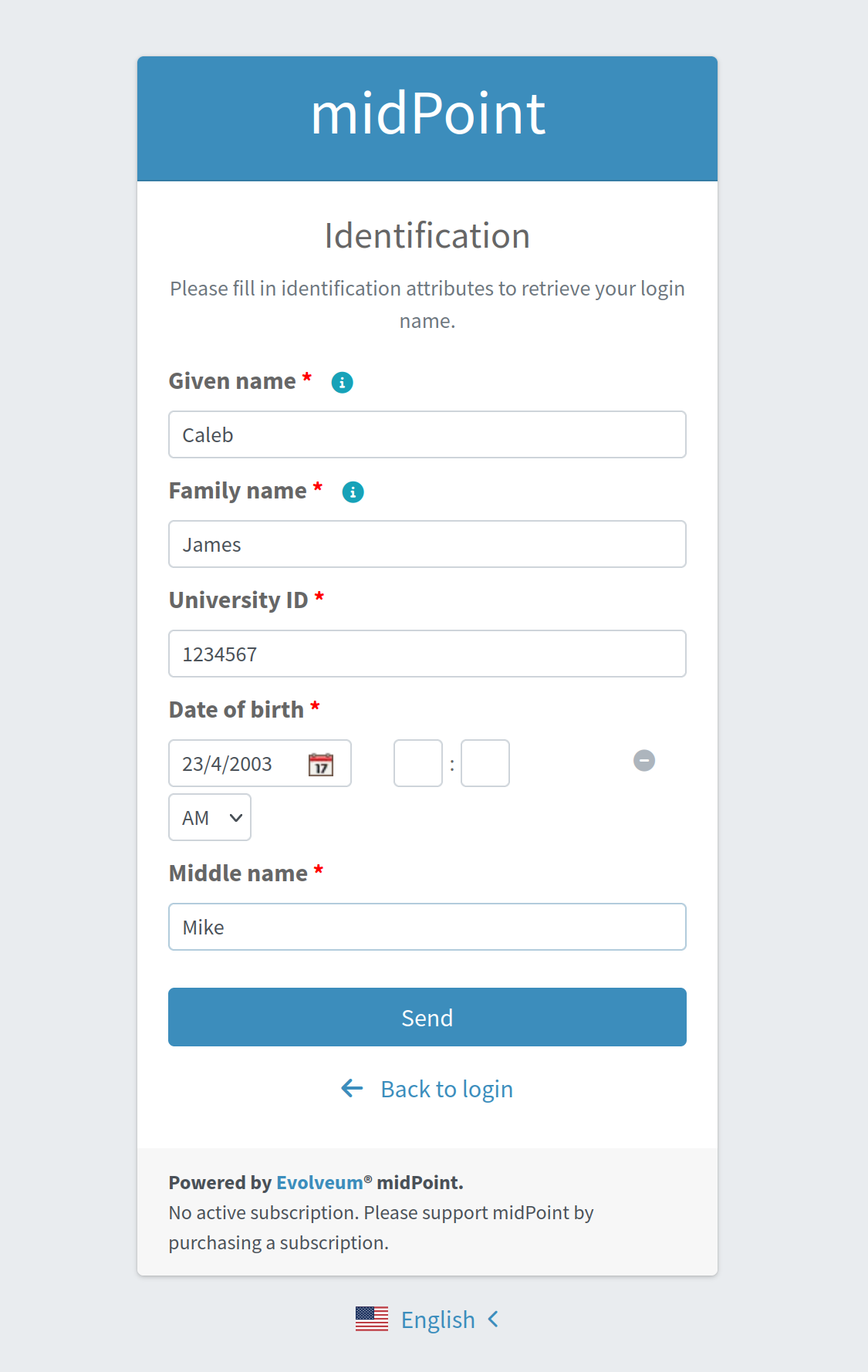Click the back arrow icon
Image resolution: width=868 pixels, height=1372 pixels.
(352, 1089)
